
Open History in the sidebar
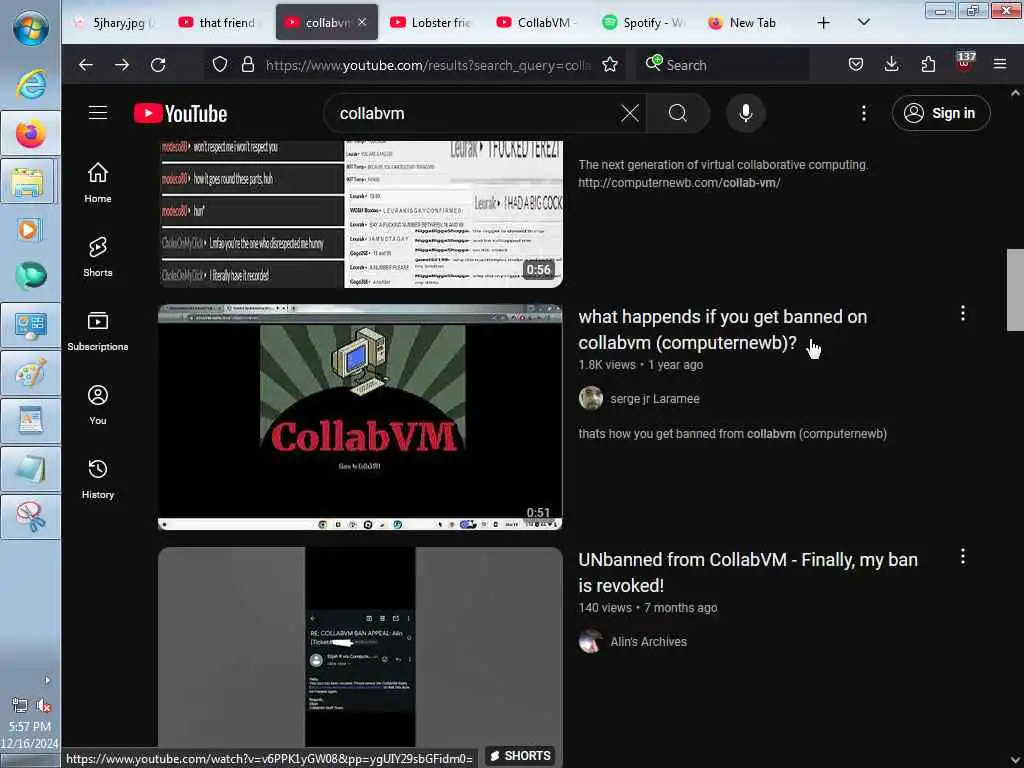click(98, 479)
